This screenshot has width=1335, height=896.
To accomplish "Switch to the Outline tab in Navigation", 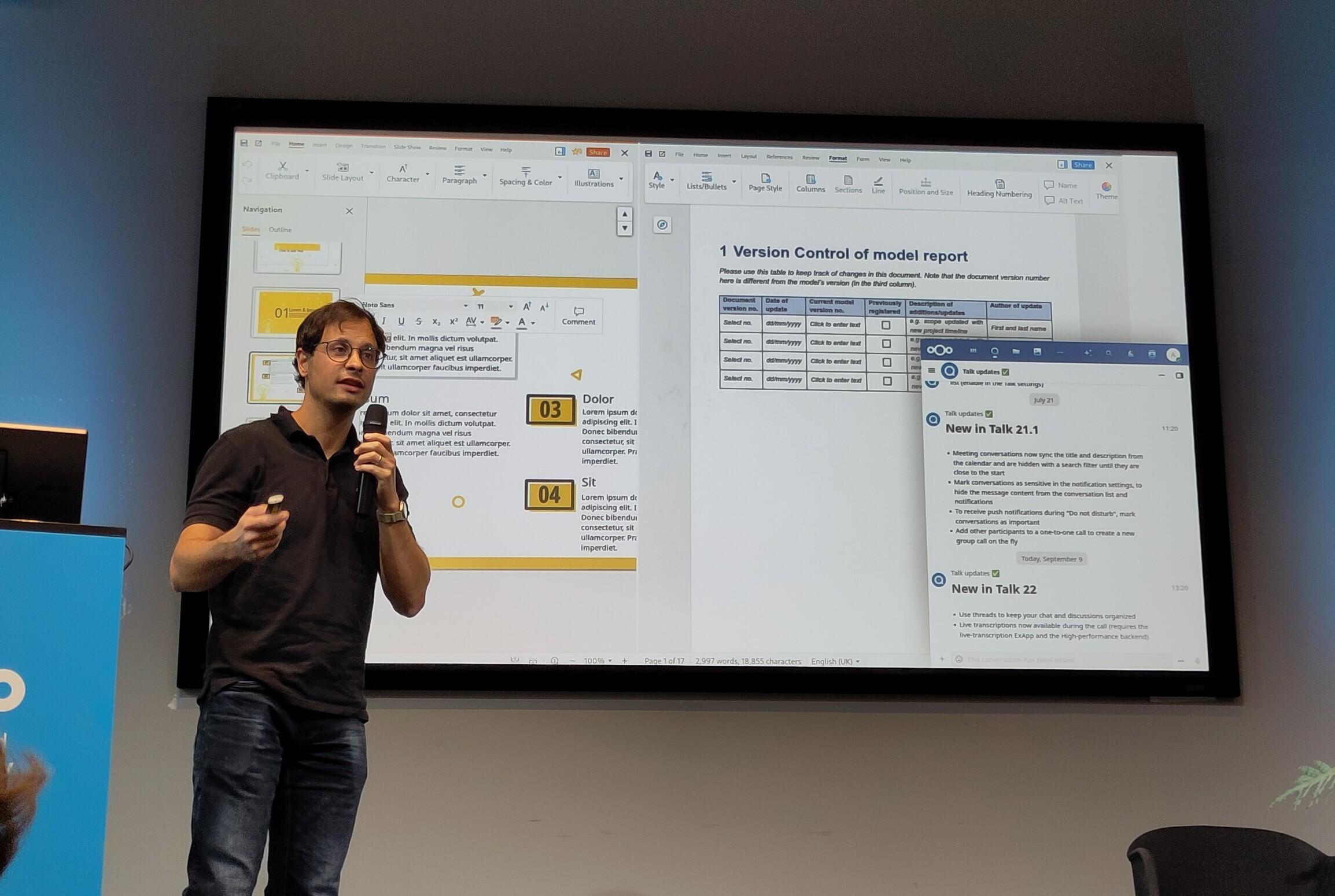I will [280, 230].
